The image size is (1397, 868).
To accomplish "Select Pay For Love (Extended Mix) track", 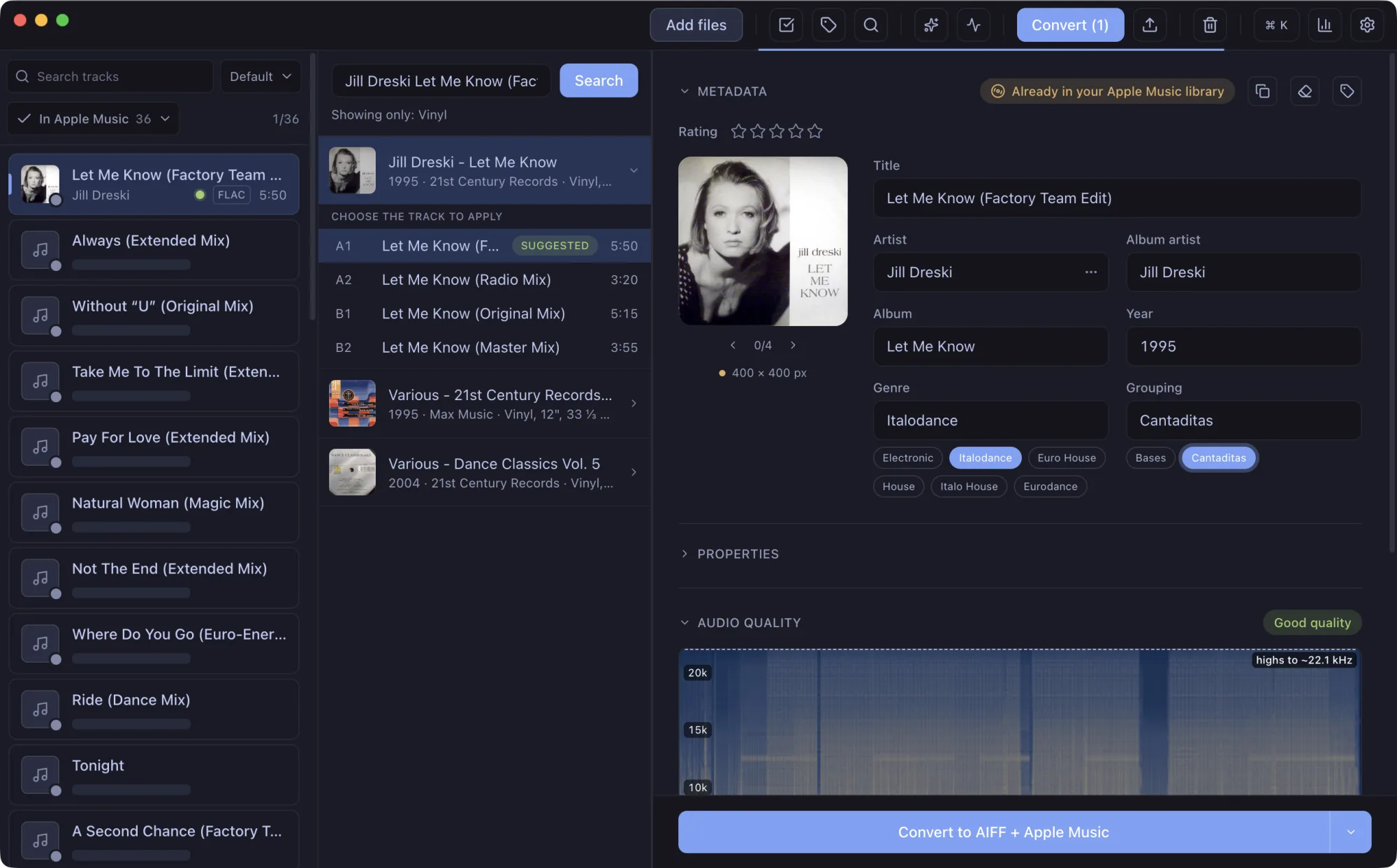I will click(x=154, y=447).
